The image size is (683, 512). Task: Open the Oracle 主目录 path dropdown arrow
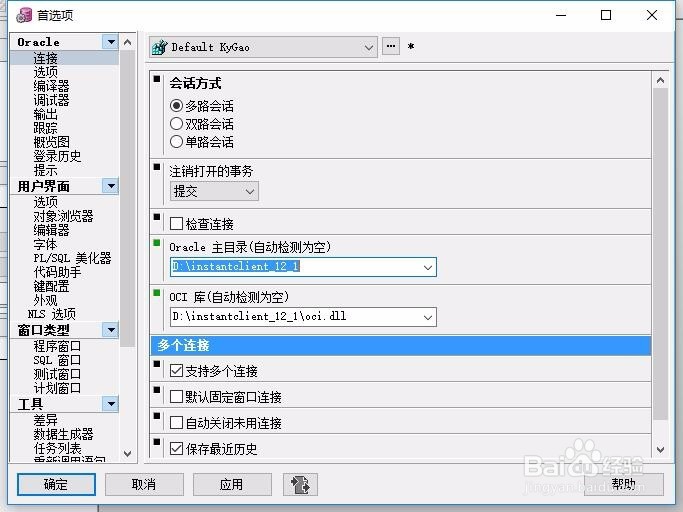(x=428, y=267)
